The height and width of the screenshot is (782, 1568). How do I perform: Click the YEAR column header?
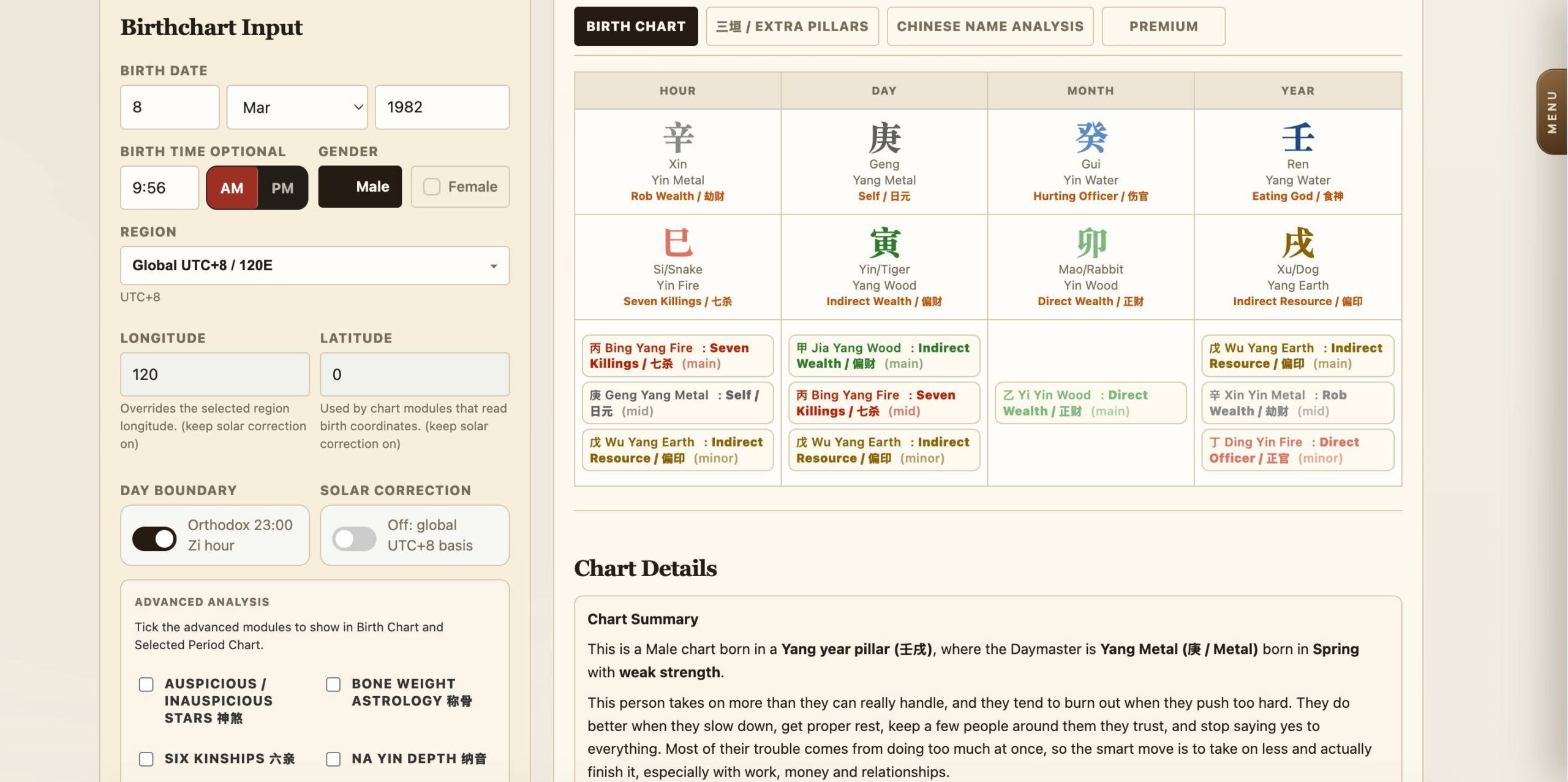pos(1297,91)
